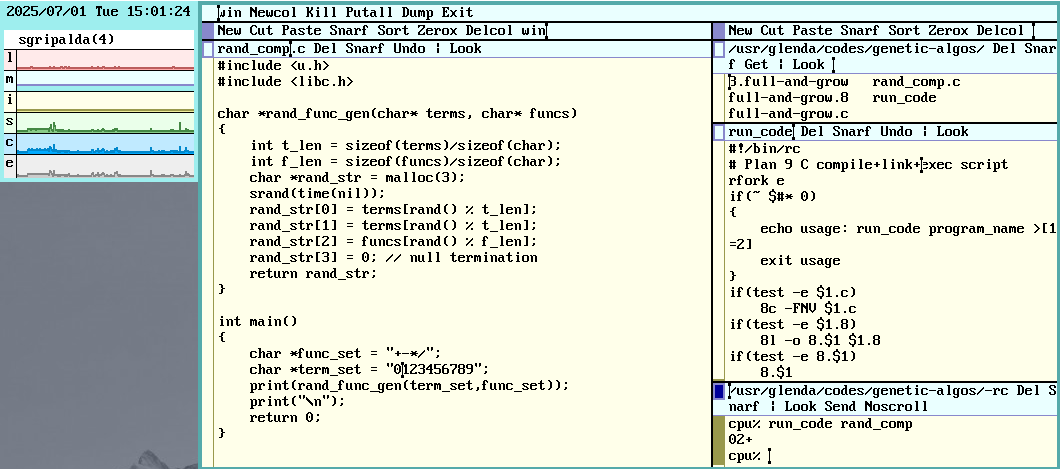Click 'char *func_set' declaration line
The image size is (1060, 469).
[345, 353]
